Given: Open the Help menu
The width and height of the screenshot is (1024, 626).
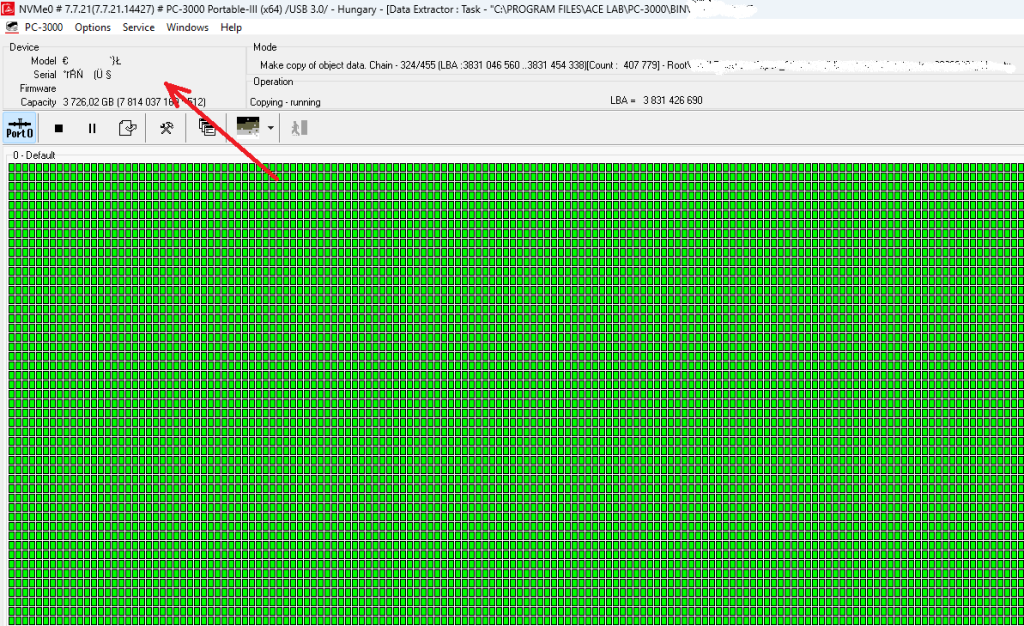Looking at the screenshot, I should pos(231,27).
